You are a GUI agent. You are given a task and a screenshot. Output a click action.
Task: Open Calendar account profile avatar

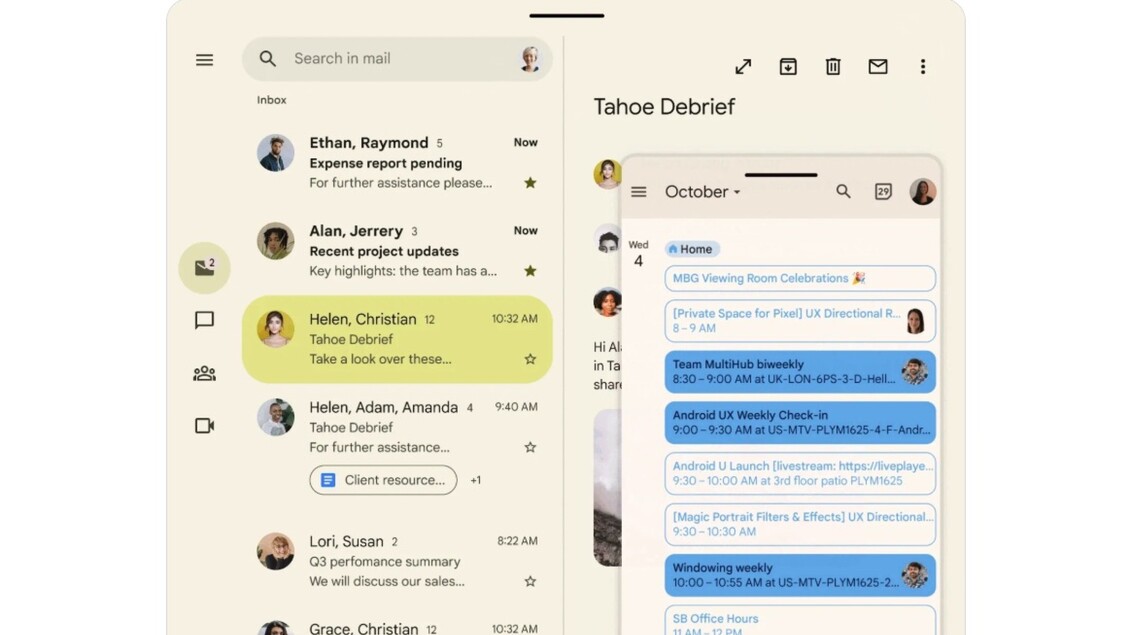click(922, 192)
